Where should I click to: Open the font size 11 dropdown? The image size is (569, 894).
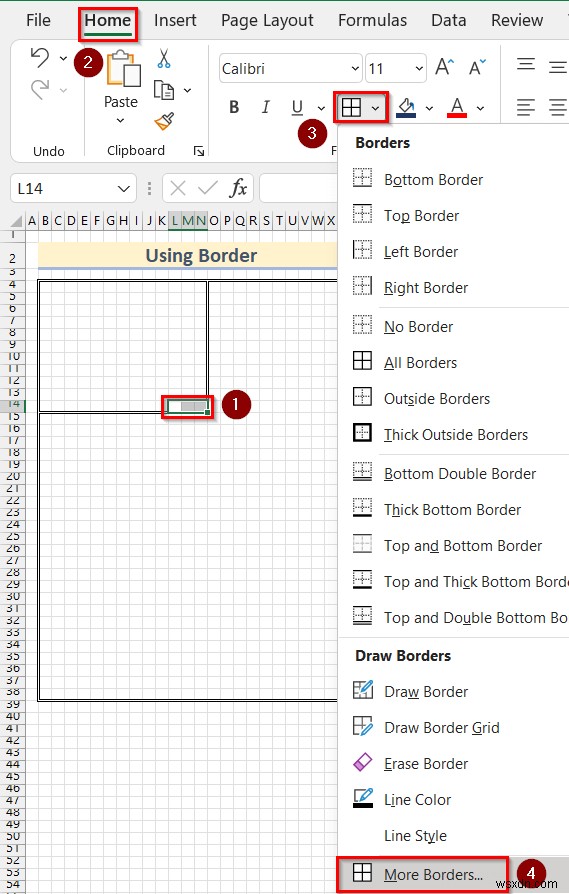pyautogui.click(x=419, y=68)
